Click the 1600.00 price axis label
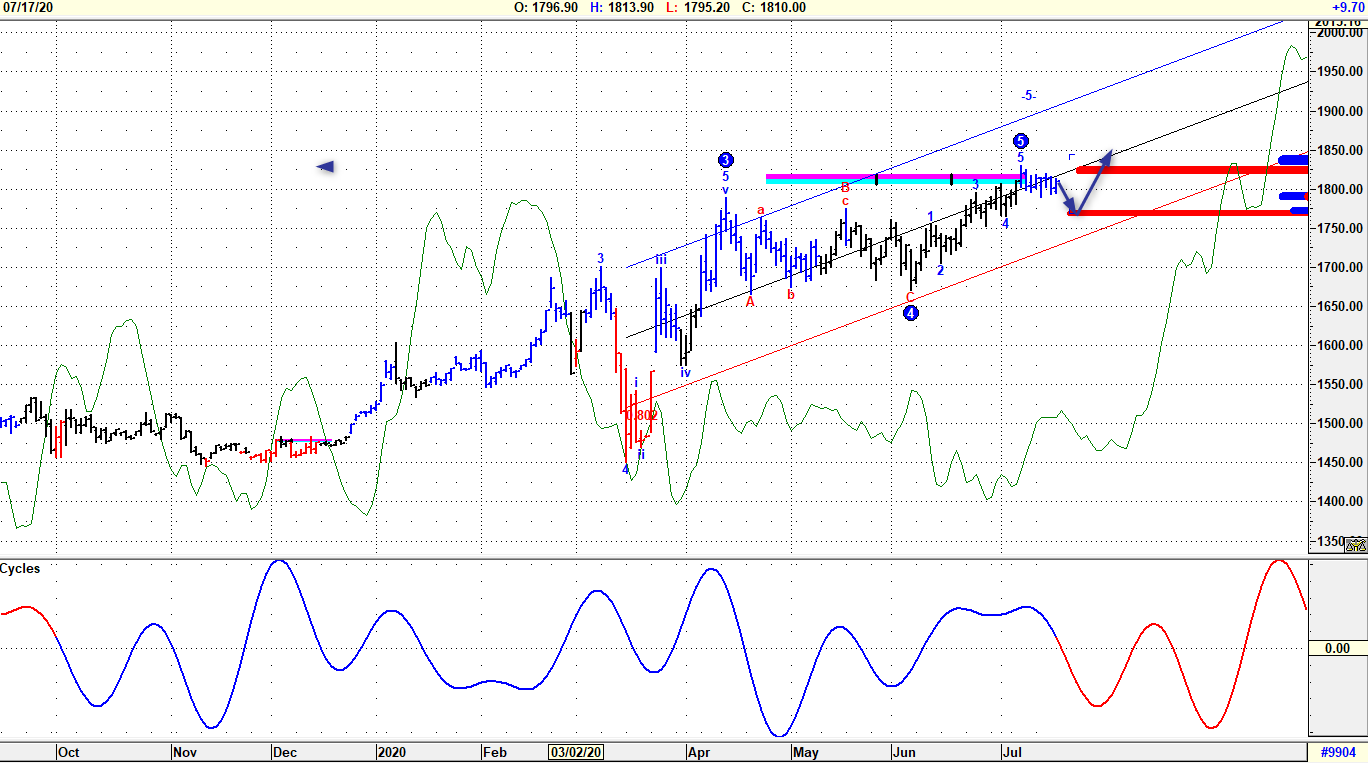The height and width of the screenshot is (763, 1368). tap(1341, 345)
